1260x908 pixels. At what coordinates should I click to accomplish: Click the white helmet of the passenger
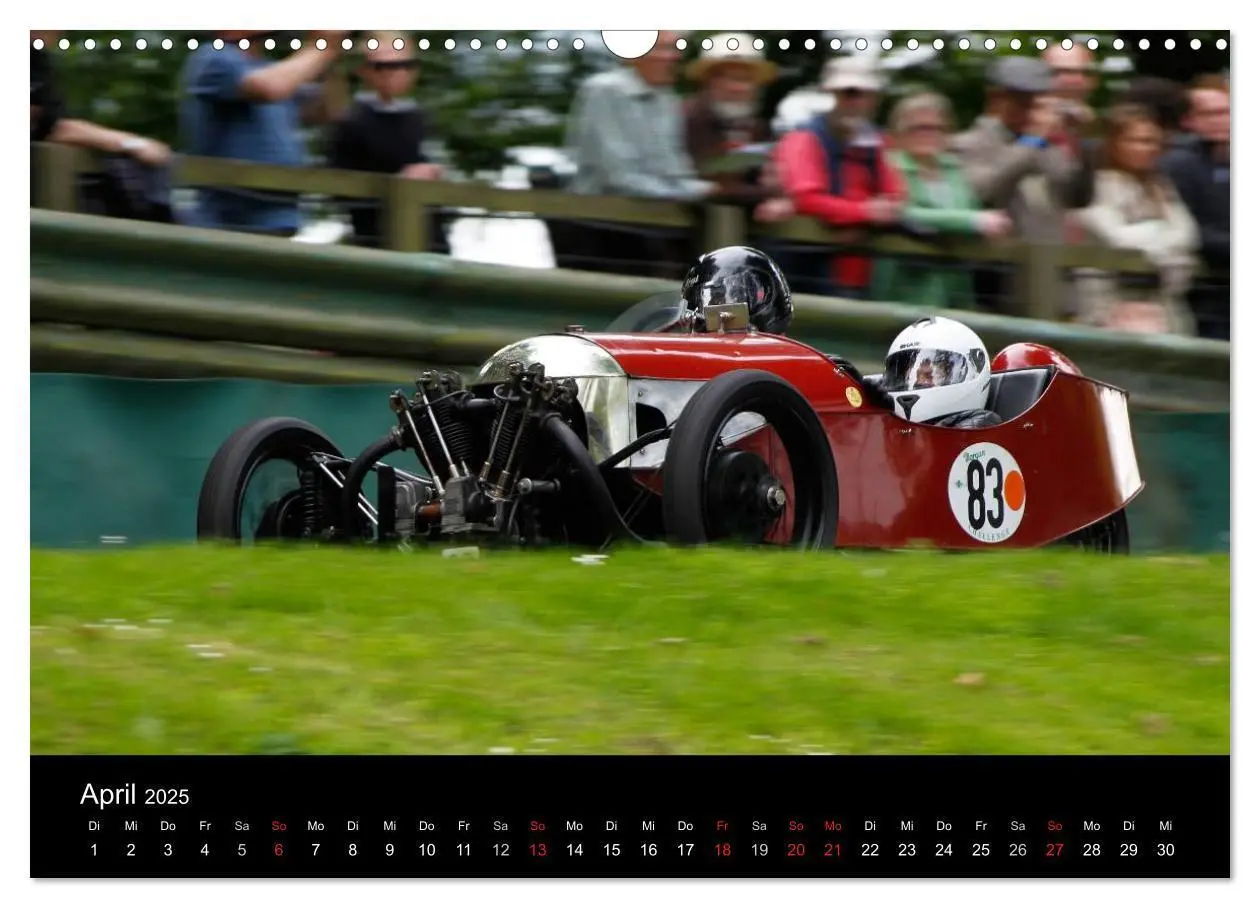click(x=936, y=368)
